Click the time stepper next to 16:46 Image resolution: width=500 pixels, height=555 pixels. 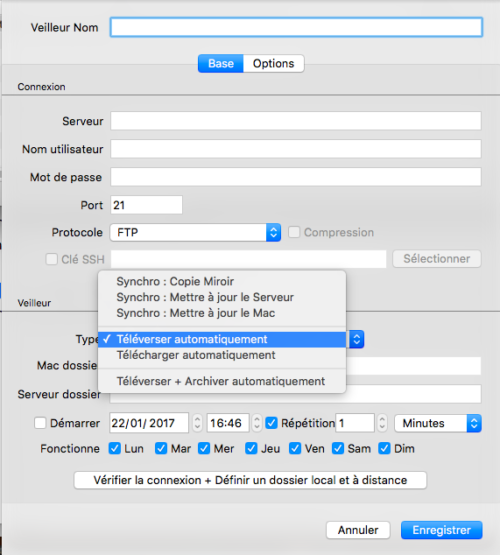tap(257, 423)
